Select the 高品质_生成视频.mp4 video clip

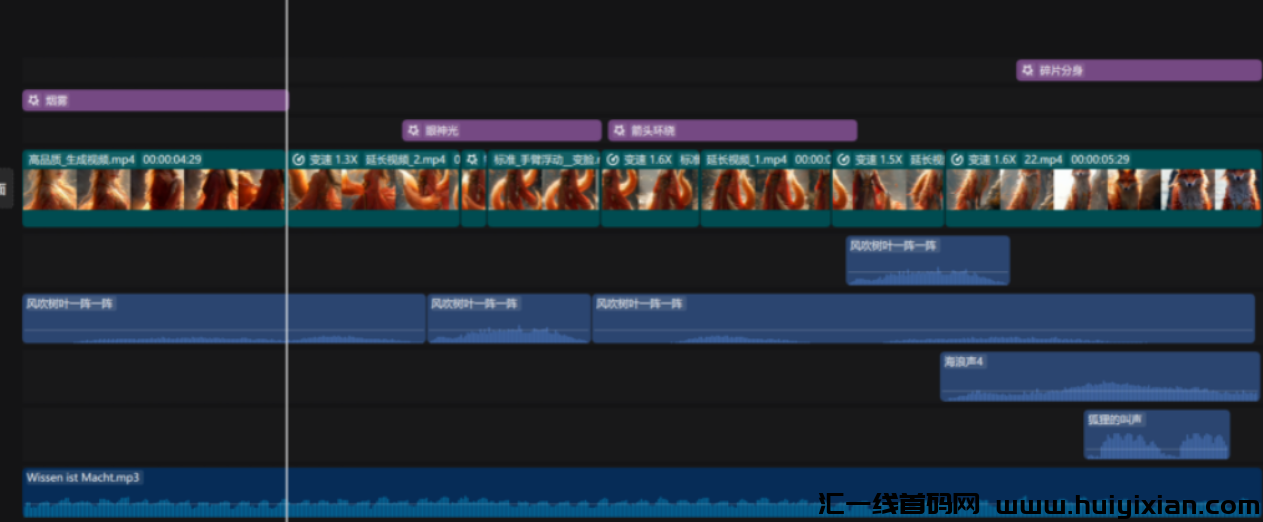pos(150,190)
